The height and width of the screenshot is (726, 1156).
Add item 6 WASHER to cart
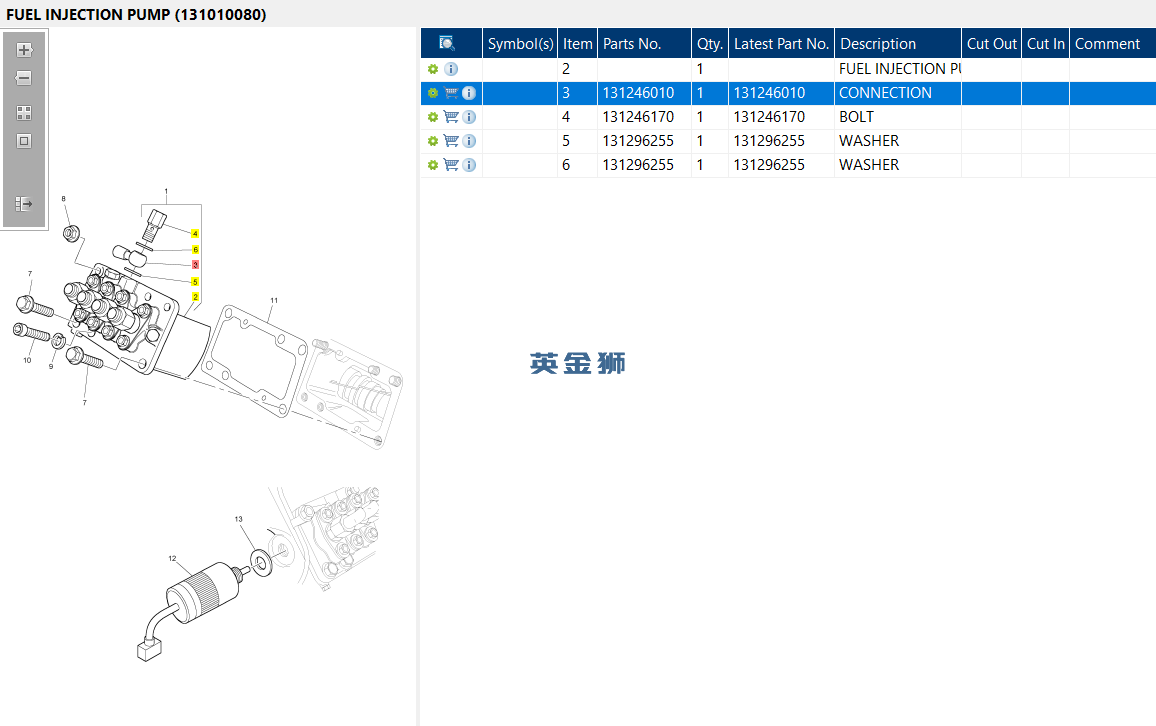[x=451, y=165]
